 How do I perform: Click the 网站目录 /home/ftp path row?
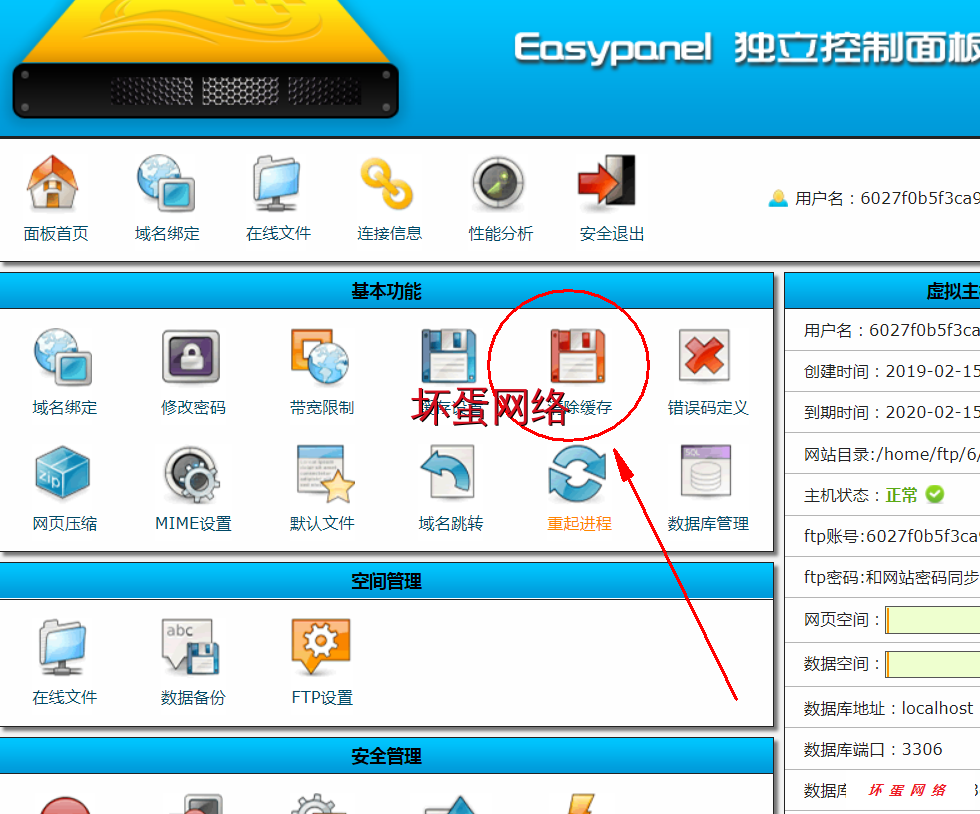click(x=882, y=454)
